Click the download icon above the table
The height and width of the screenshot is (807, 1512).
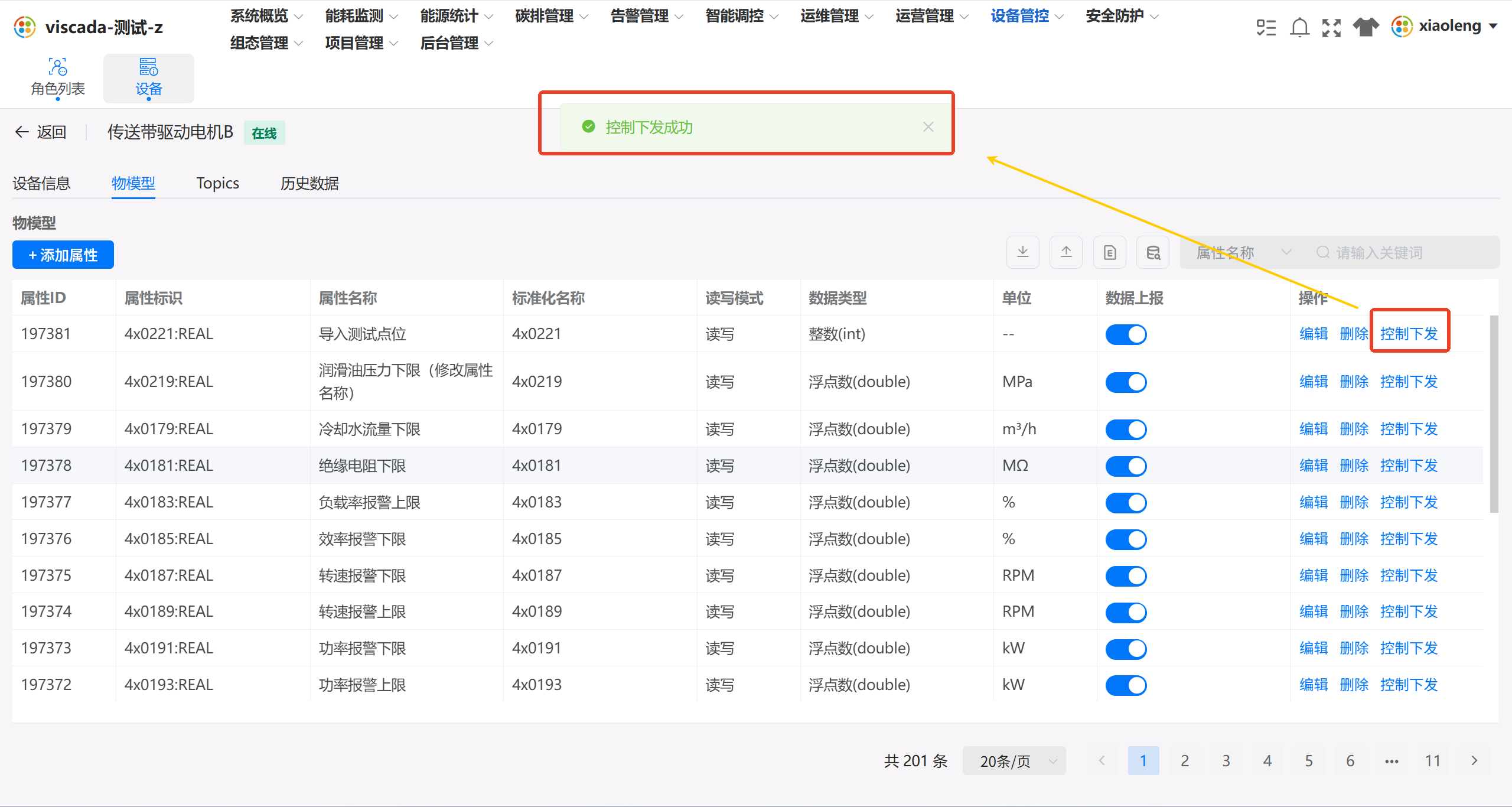1023,252
